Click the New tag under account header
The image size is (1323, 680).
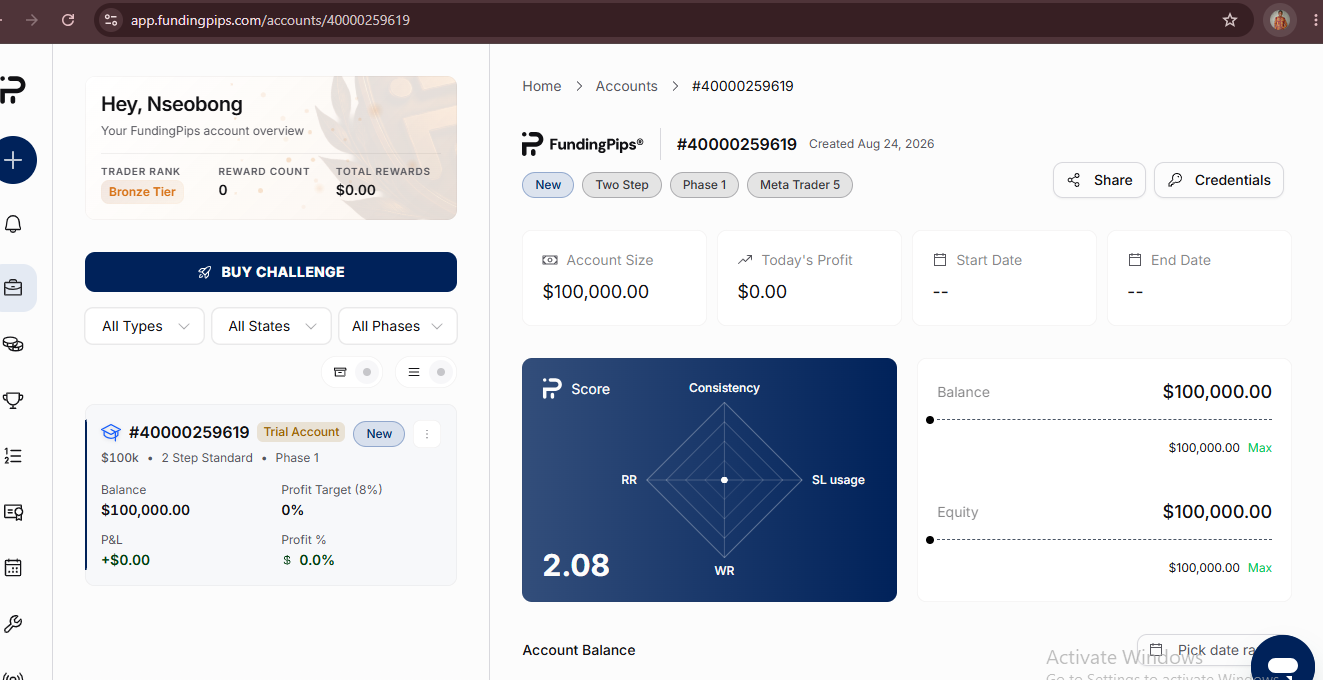pos(548,185)
